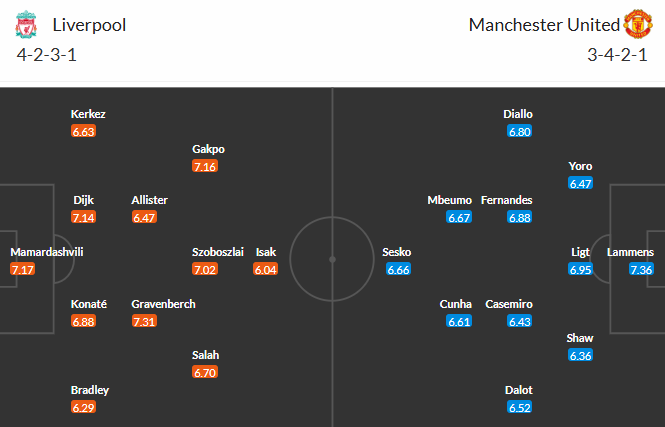This screenshot has width=665, height=427.
Task: Click Liverpool's 4-2-3-1 formation label
Action: 47,55
